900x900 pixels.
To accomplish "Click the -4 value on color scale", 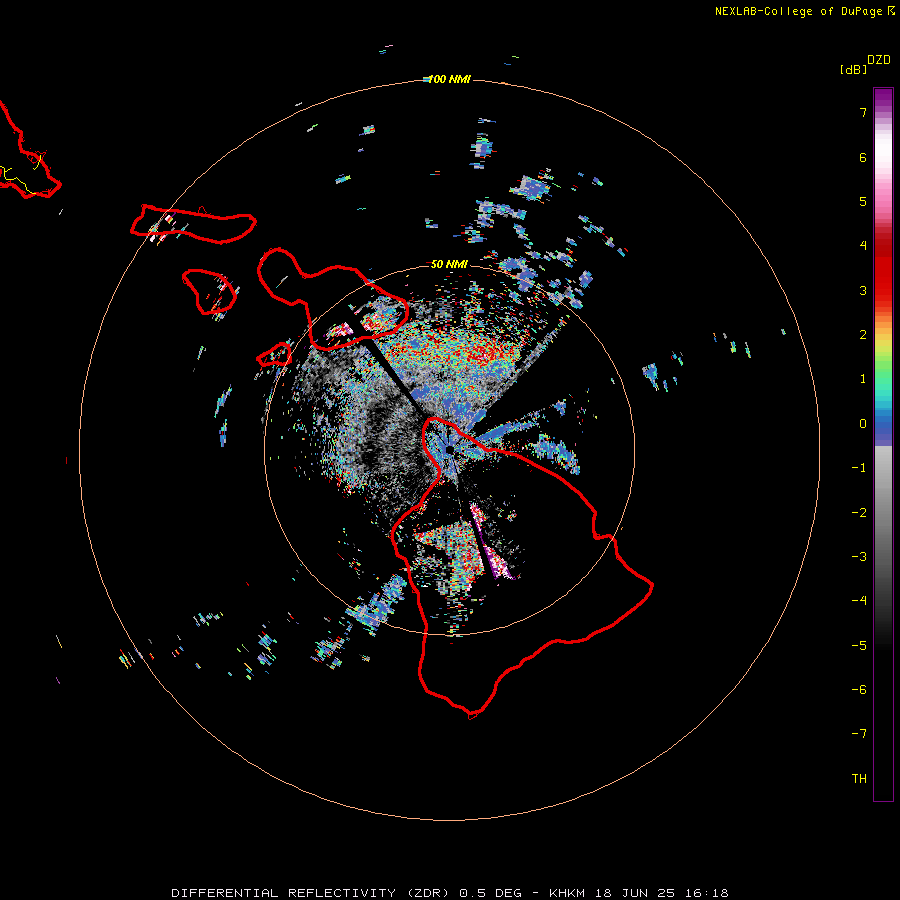I will pyautogui.click(x=859, y=601).
